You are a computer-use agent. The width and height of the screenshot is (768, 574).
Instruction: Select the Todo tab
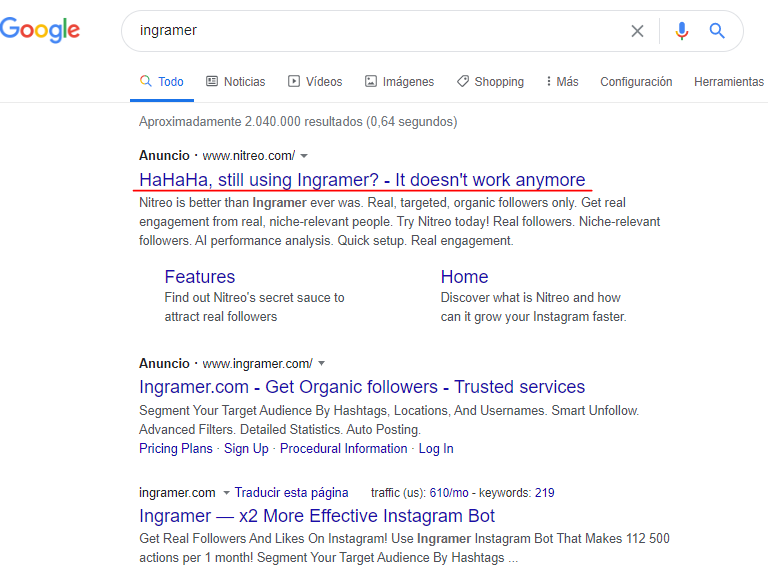click(162, 82)
